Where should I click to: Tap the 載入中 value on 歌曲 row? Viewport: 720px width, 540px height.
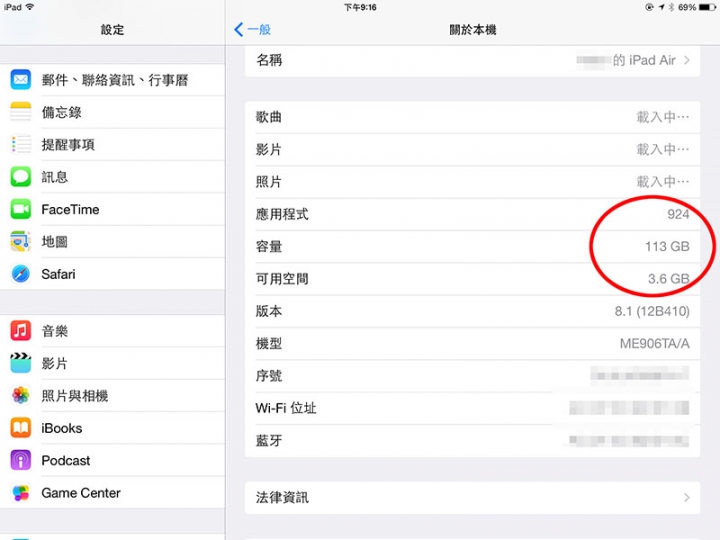663,117
